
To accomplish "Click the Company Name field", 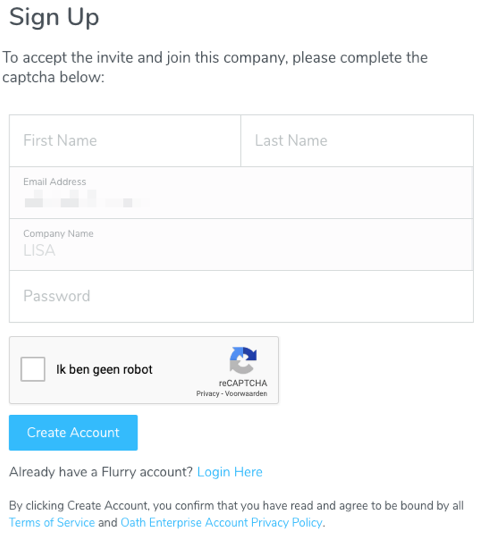I will [241, 245].
